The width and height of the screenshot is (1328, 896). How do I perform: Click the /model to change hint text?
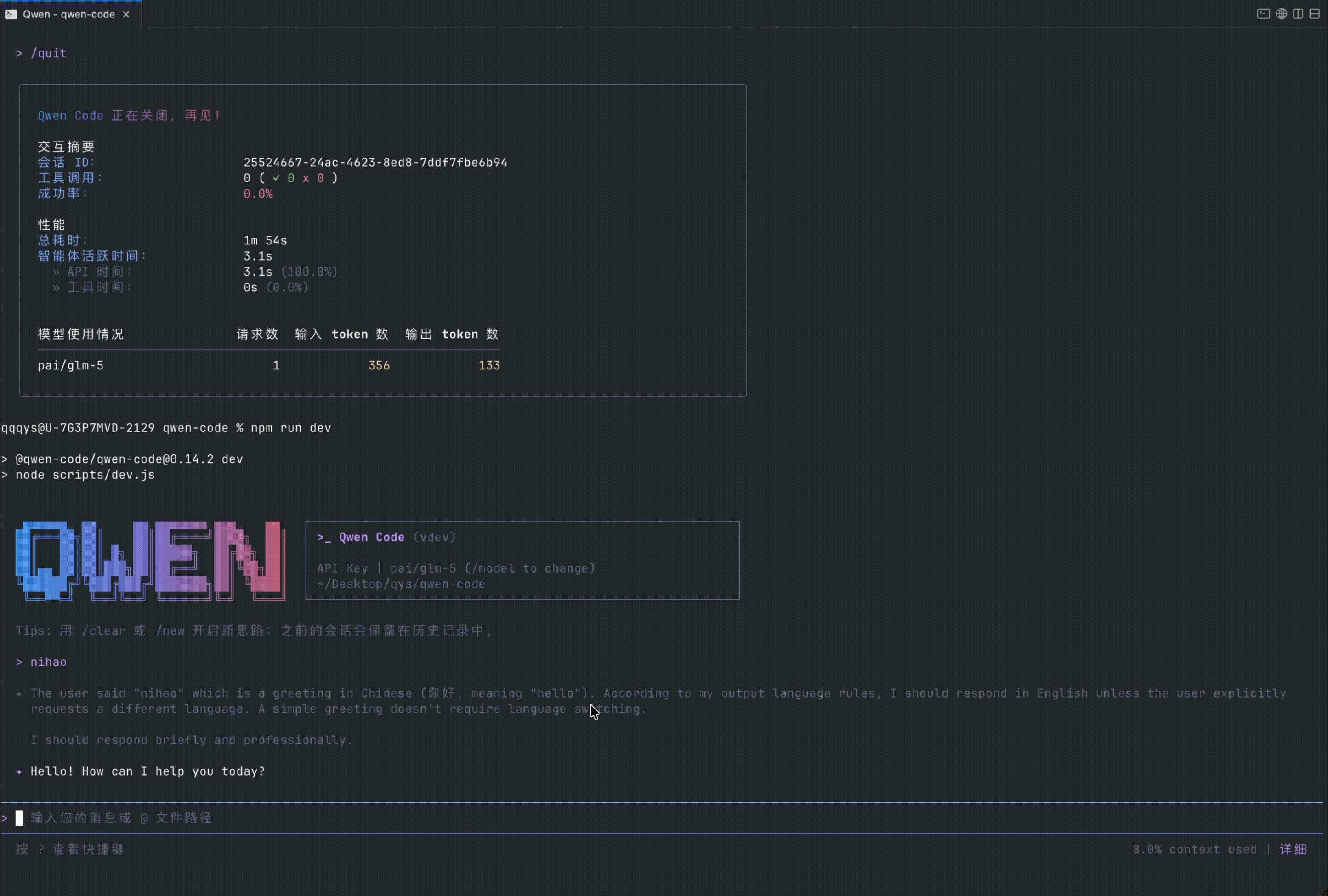pos(530,568)
